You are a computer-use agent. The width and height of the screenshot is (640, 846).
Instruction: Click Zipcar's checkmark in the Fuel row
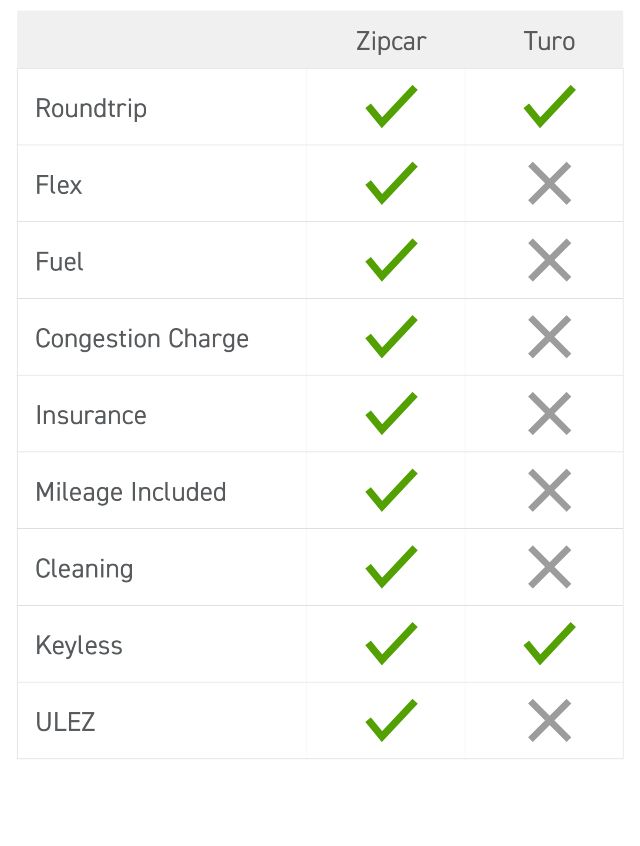tap(391, 261)
